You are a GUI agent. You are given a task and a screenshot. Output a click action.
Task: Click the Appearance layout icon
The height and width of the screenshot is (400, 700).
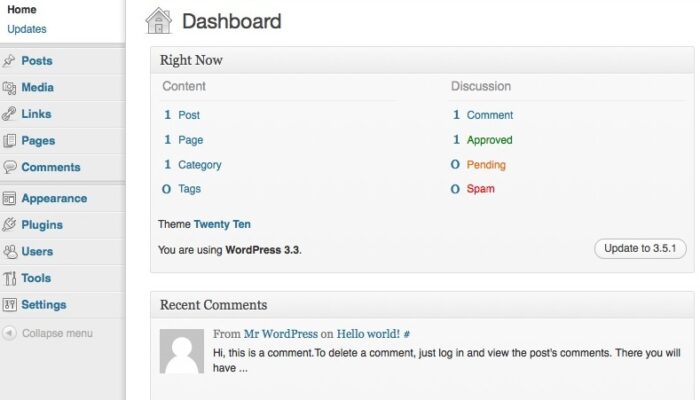[9, 198]
